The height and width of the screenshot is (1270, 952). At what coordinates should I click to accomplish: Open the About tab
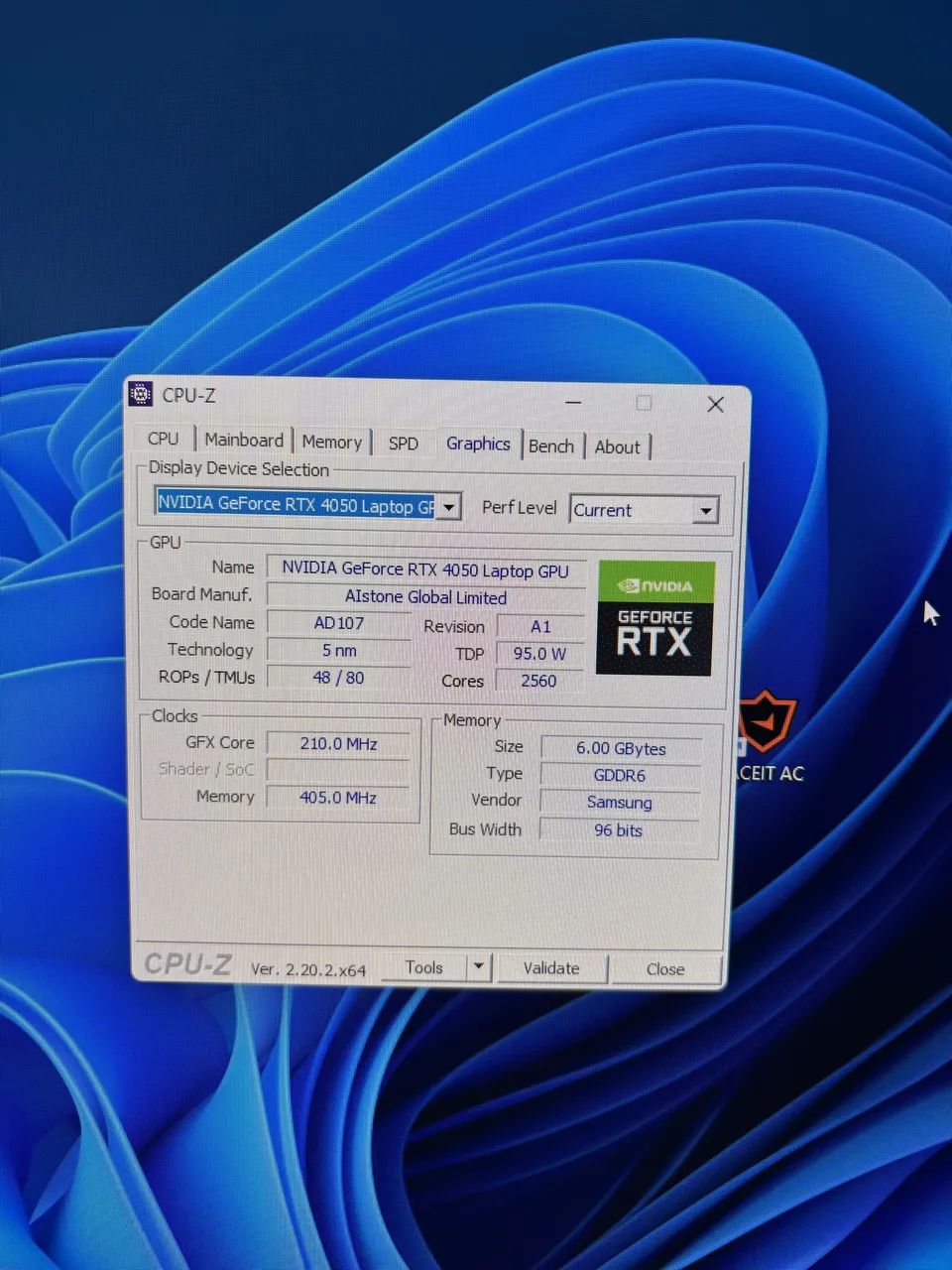point(618,446)
